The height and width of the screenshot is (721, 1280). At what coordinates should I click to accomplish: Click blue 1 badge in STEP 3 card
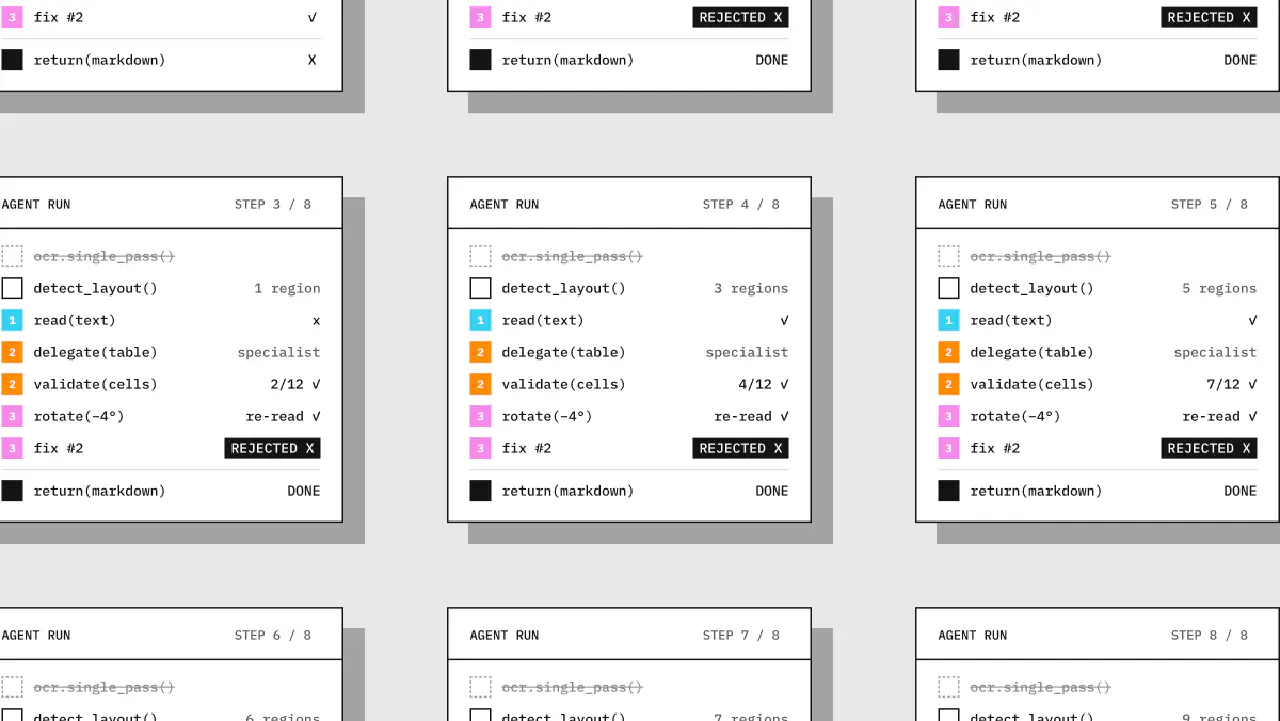tap(11, 320)
